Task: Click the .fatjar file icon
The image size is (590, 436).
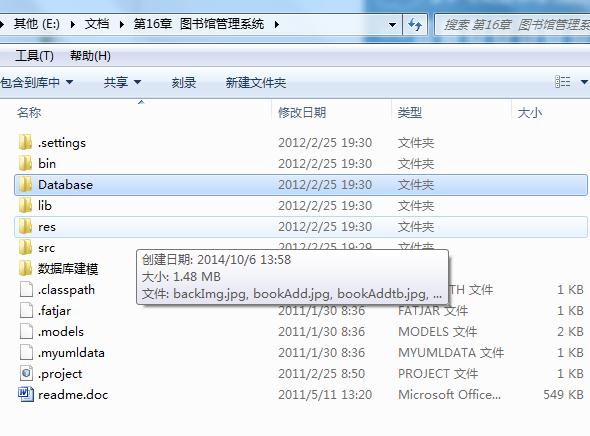Action: pos(26,311)
